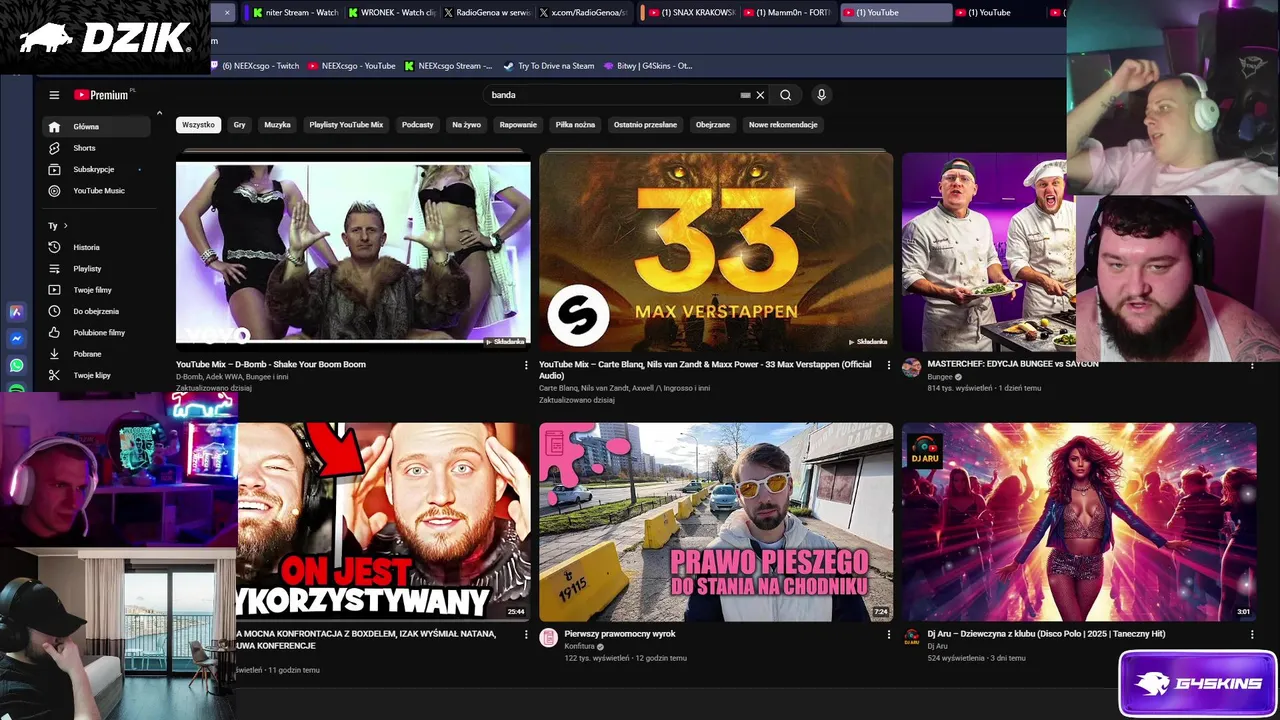Click inside the search field with banda
The image size is (1280, 720).
610,95
